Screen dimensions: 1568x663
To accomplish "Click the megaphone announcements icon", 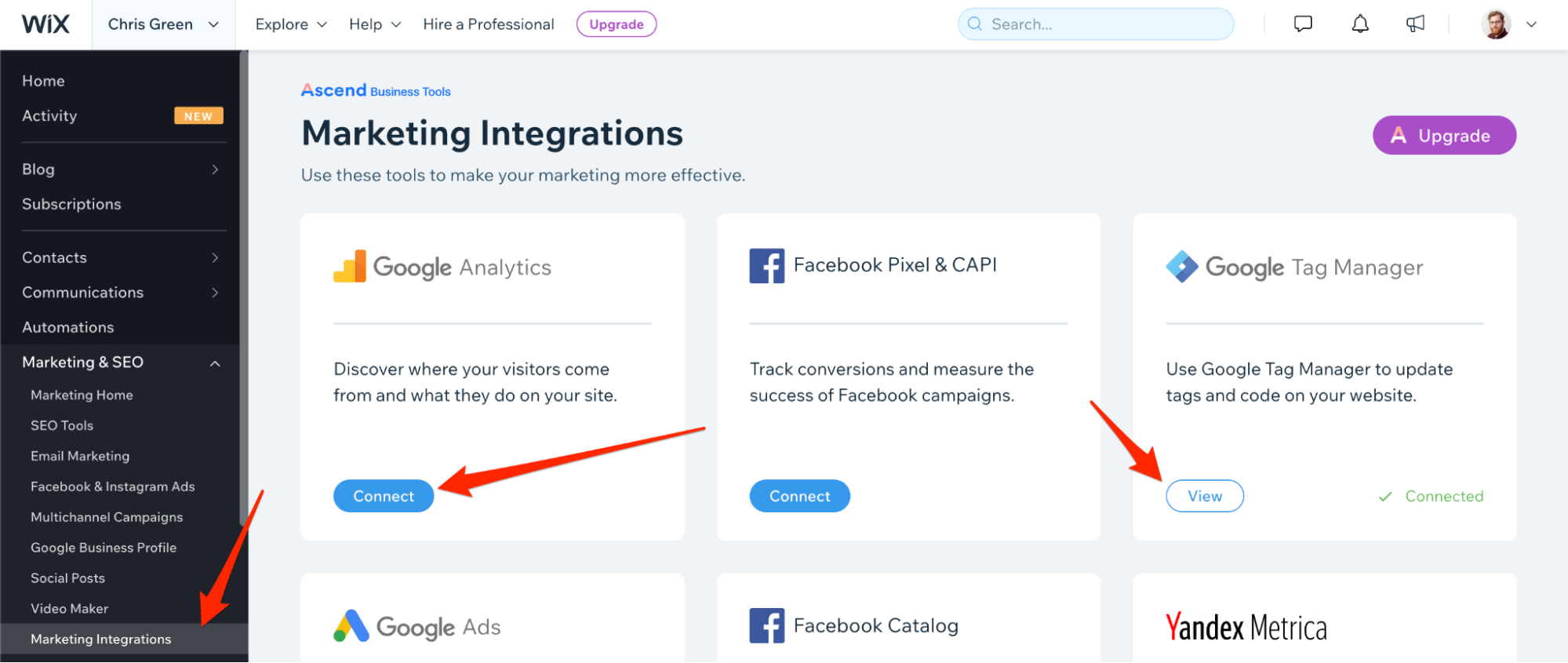I will [1416, 24].
